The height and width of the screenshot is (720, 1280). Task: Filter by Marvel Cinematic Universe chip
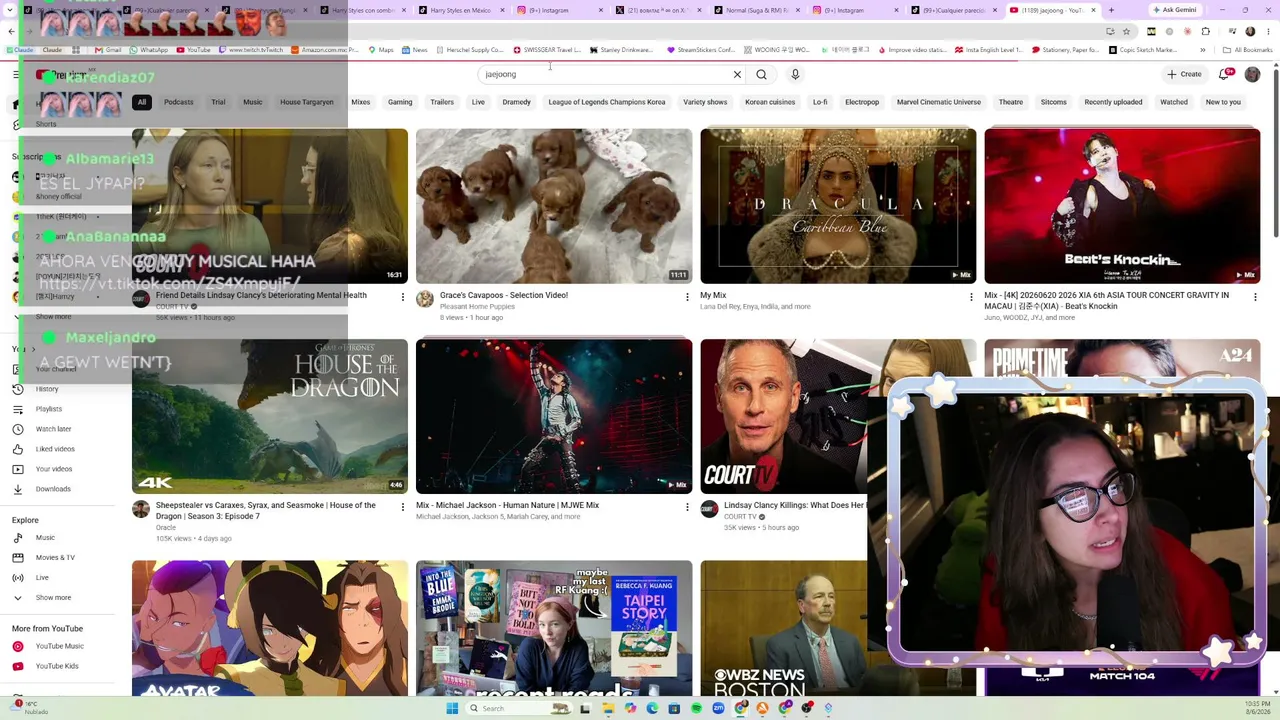coord(939,102)
